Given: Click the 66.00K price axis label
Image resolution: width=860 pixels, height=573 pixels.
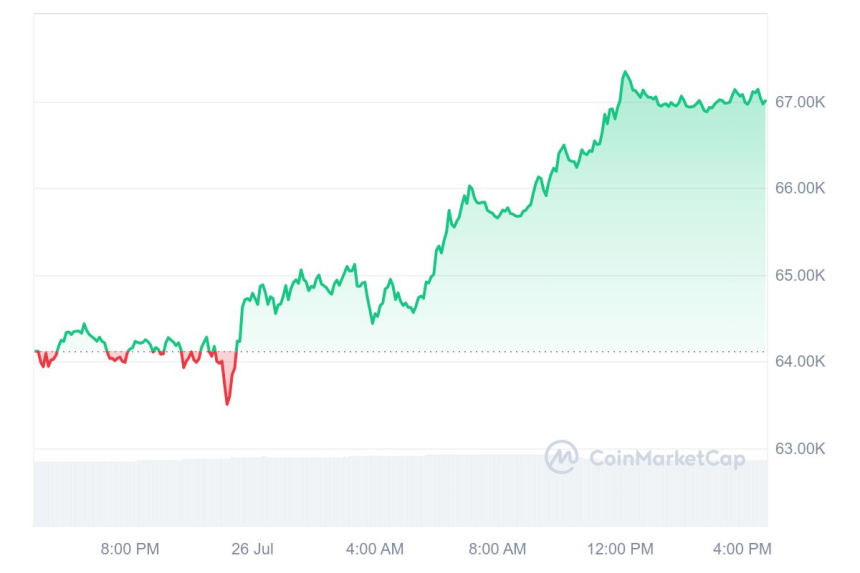Looking at the screenshot, I should pos(800,188).
